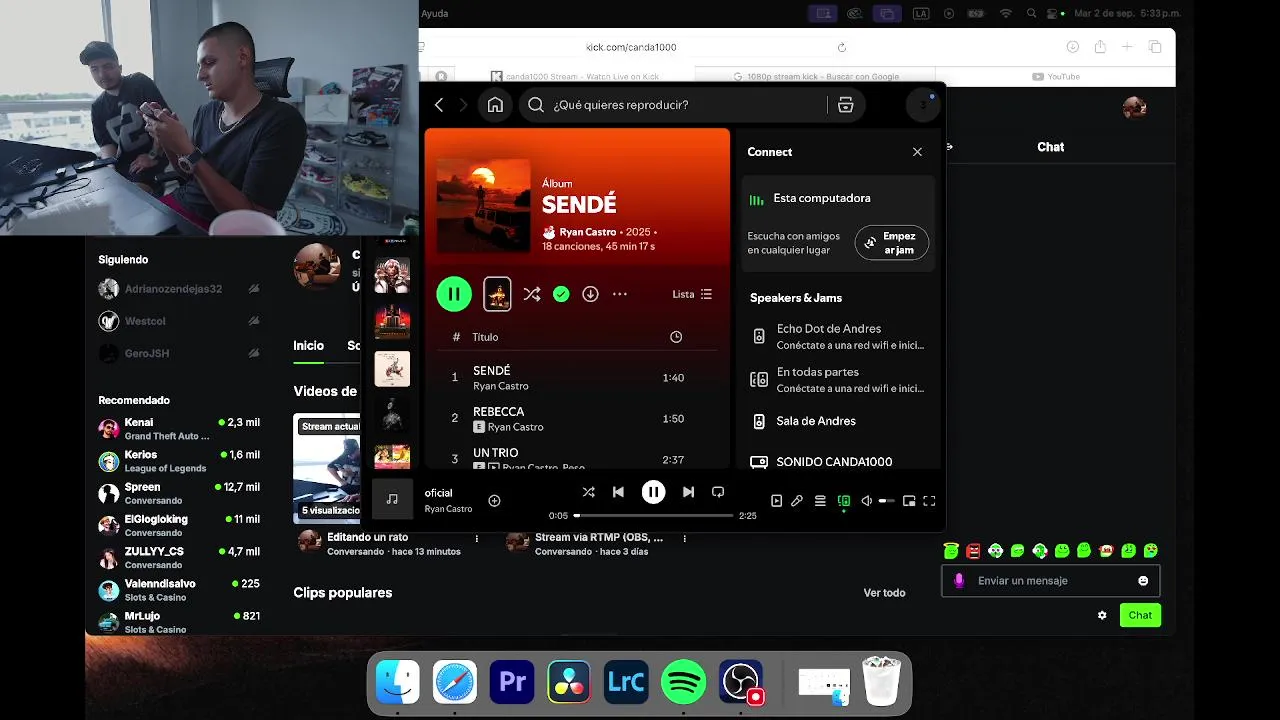Open Safari's share icon
The height and width of the screenshot is (720, 1280).
pos(1100,47)
